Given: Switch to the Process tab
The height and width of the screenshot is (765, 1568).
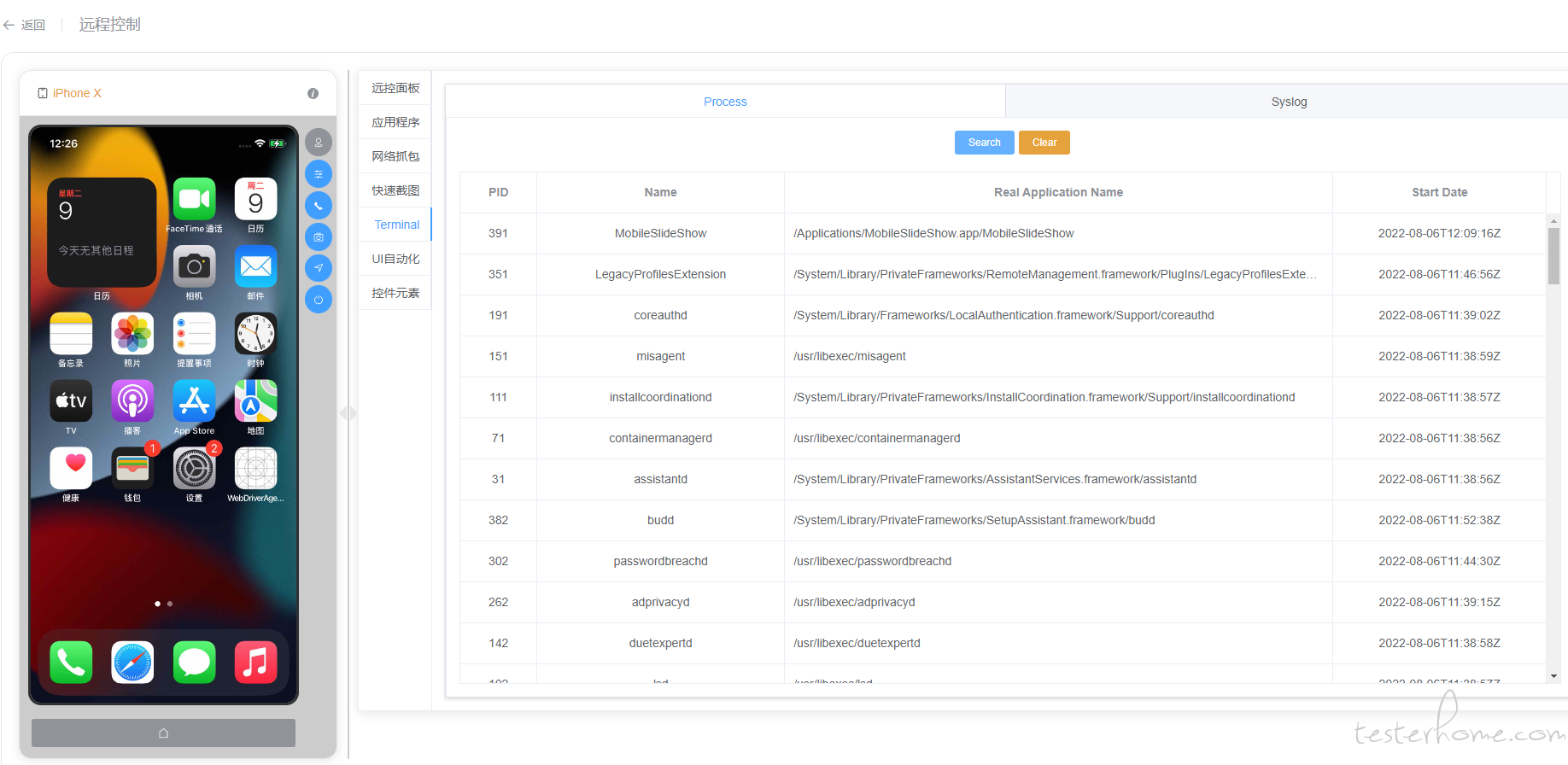Looking at the screenshot, I should point(725,102).
